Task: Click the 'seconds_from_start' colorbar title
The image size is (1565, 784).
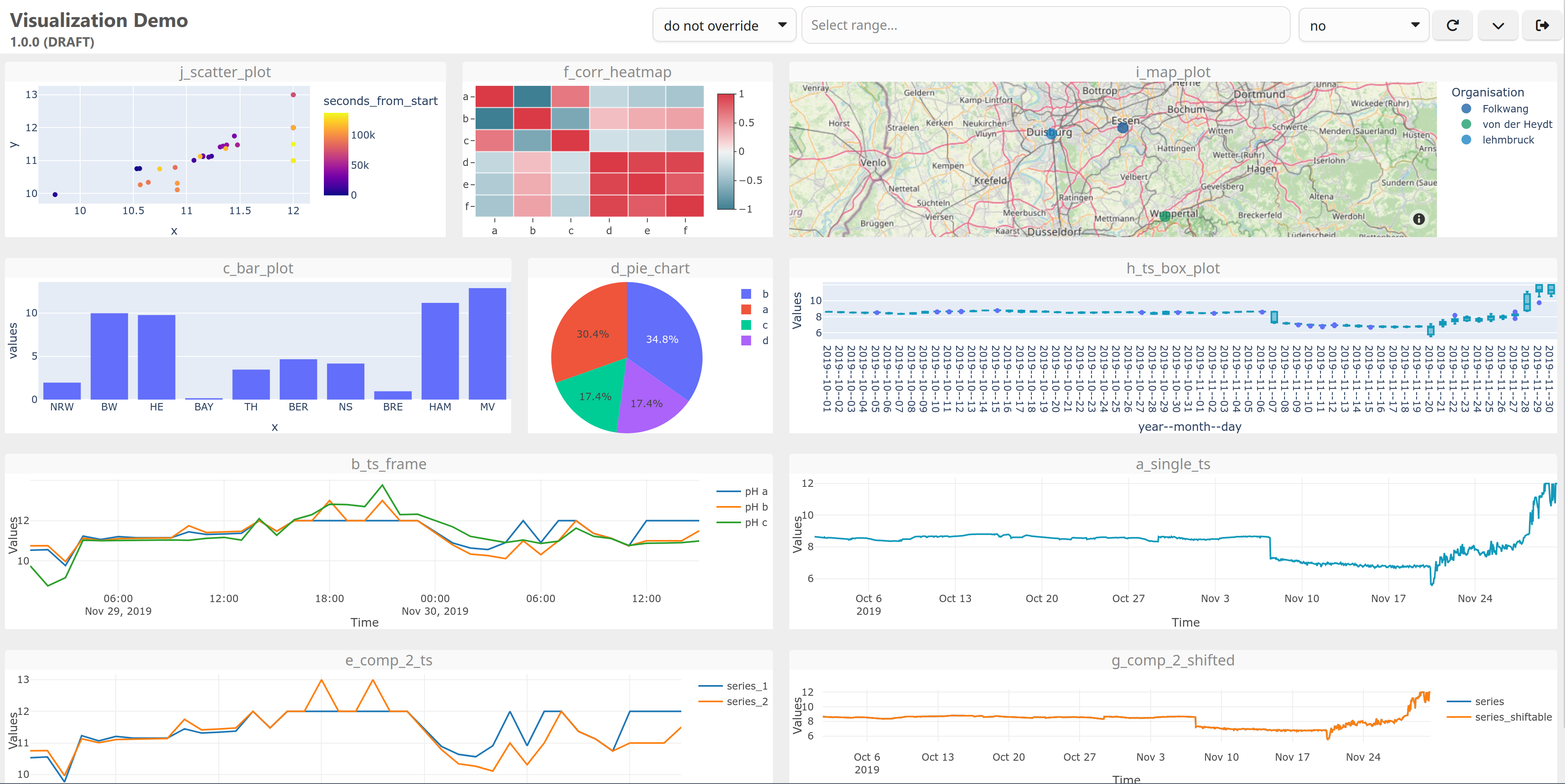Action: [380, 101]
